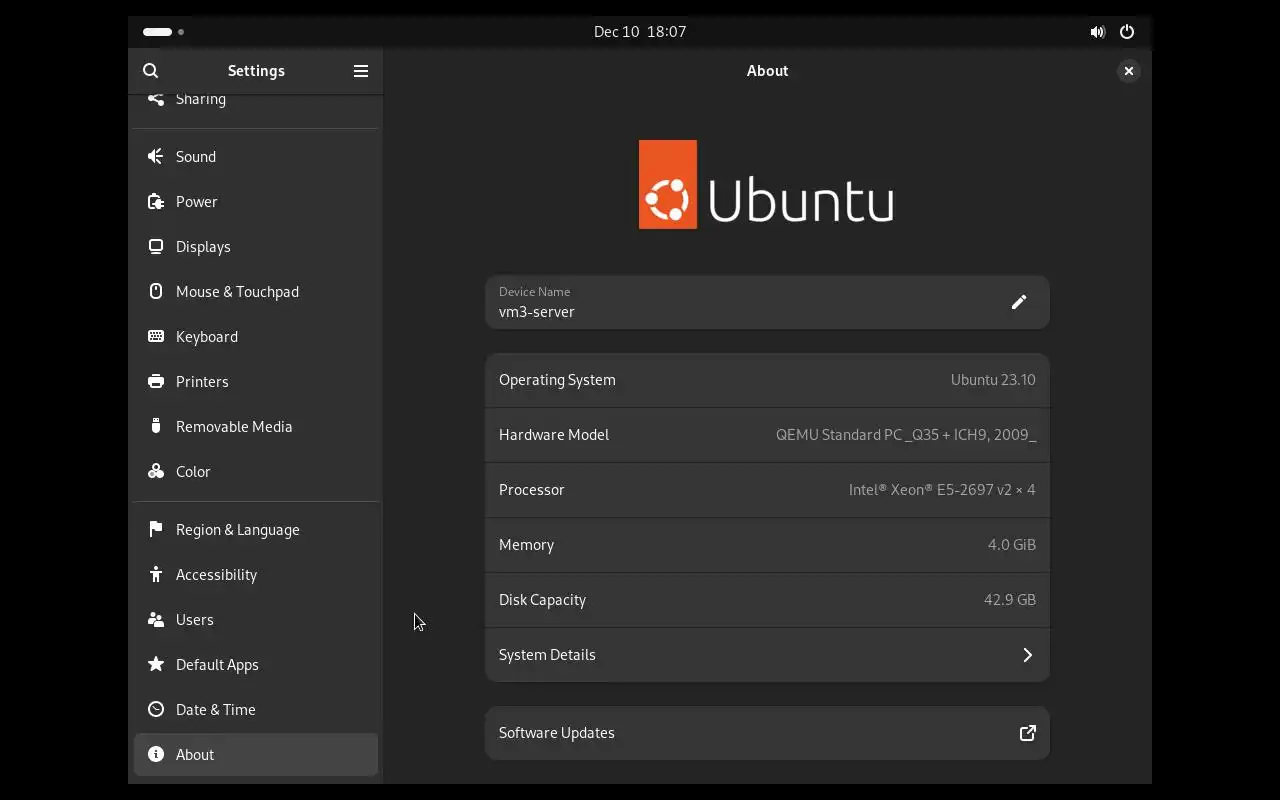1280x800 pixels.
Task: Open Mouse & Touchpad settings
Action: pyautogui.click(x=256, y=291)
